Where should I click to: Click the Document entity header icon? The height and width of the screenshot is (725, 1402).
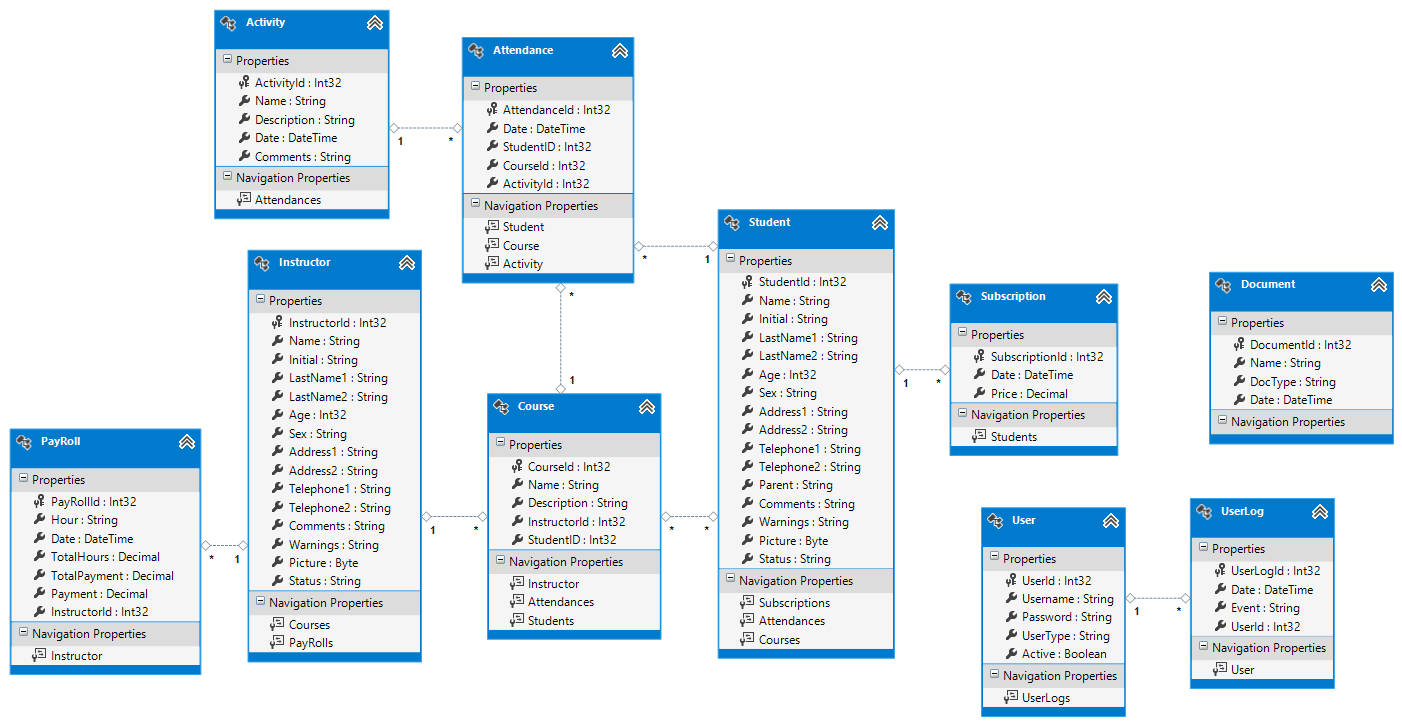pos(1224,285)
